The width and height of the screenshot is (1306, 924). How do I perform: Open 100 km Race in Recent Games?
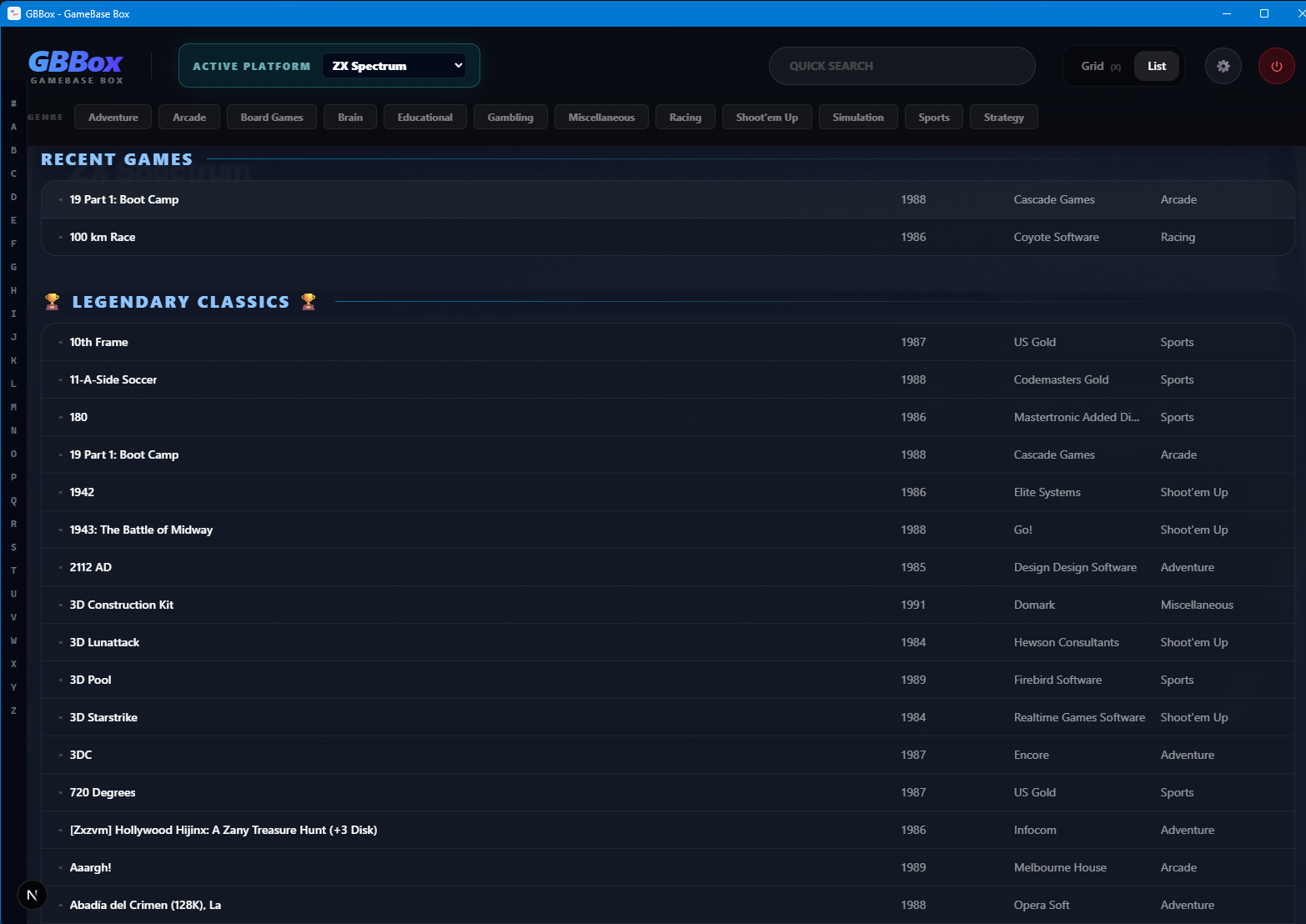point(667,237)
